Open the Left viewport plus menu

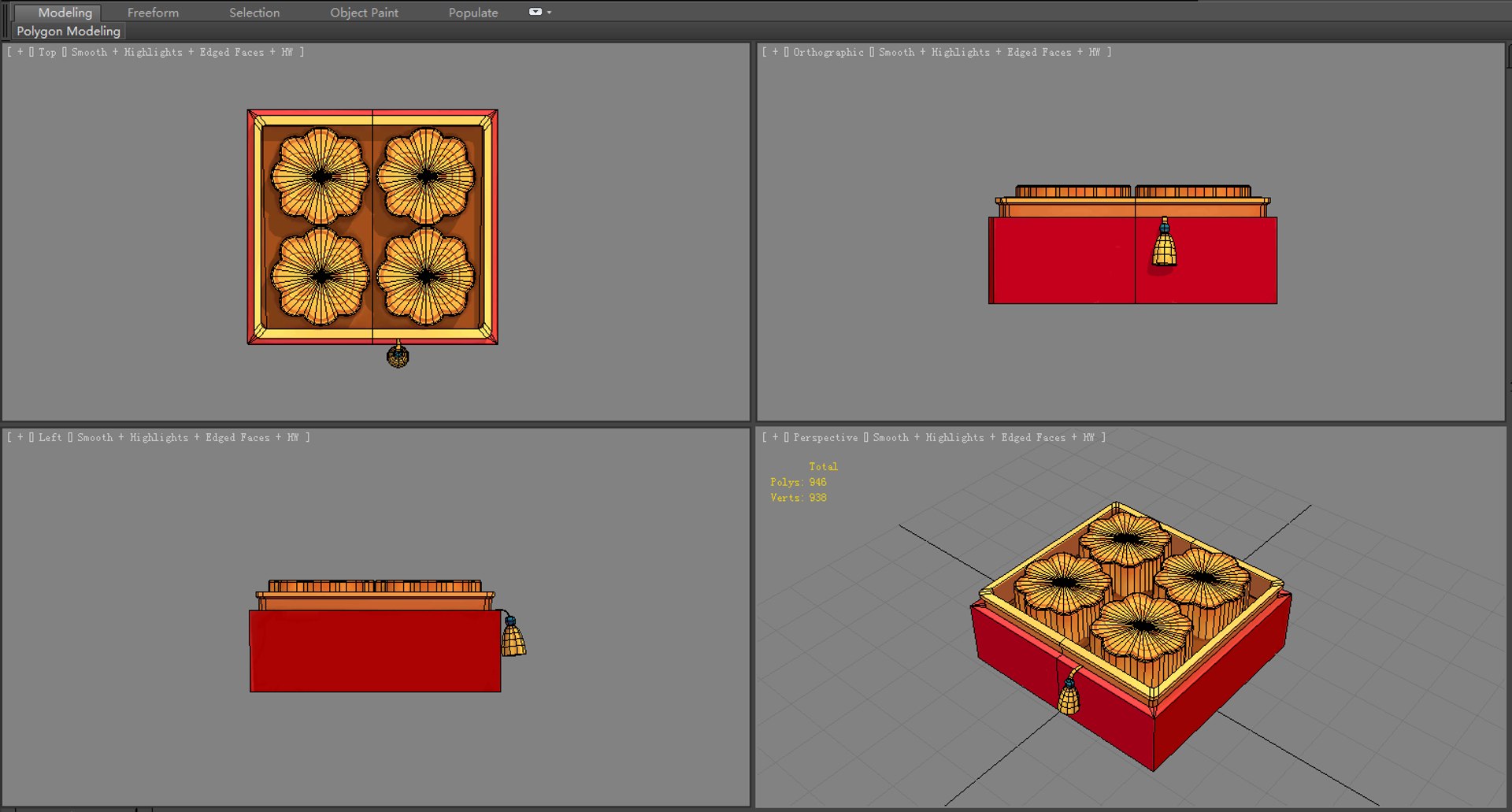click(x=20, y=437)
